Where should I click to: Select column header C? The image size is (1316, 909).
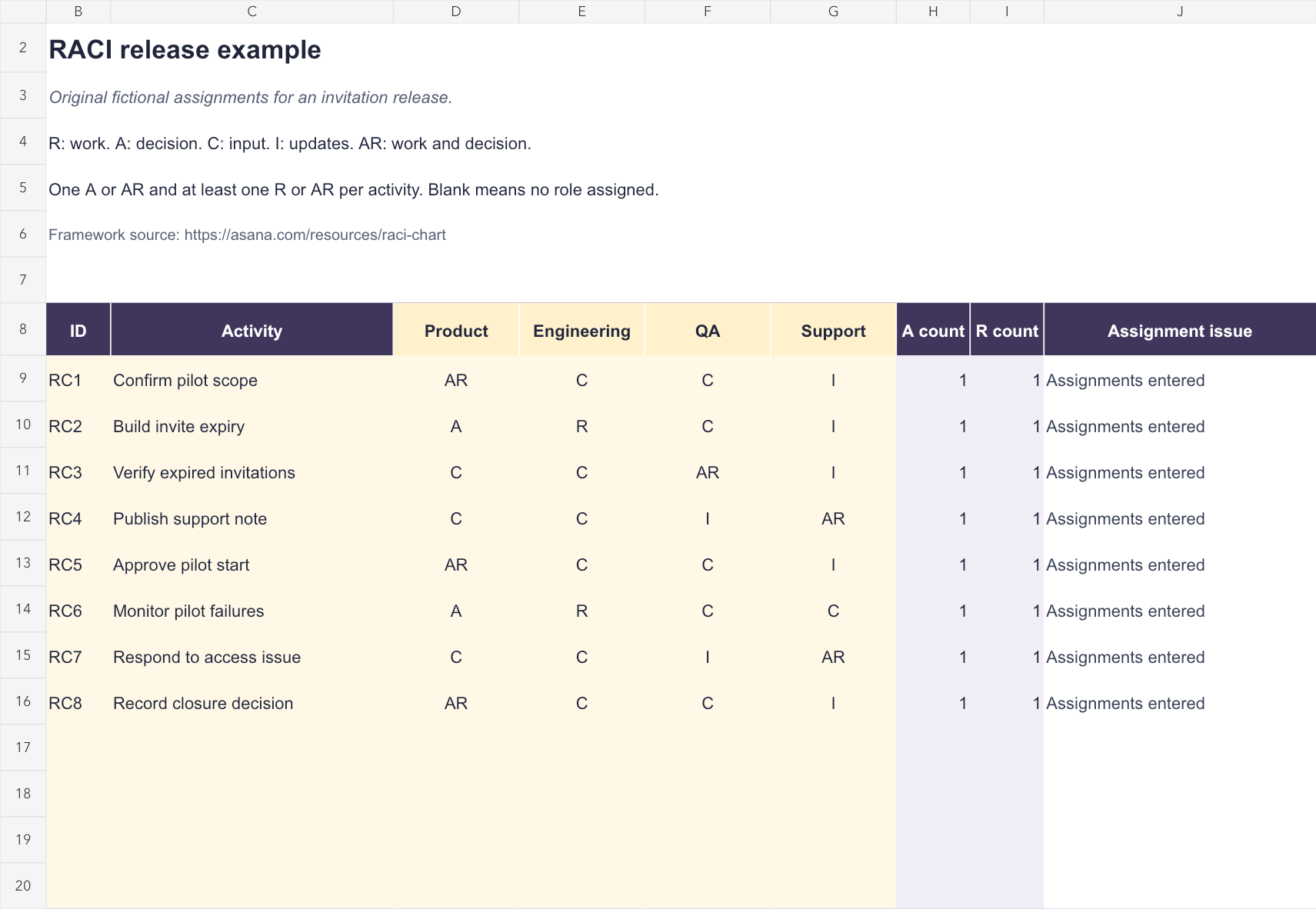pyautogui.click(x=252, y=12)
